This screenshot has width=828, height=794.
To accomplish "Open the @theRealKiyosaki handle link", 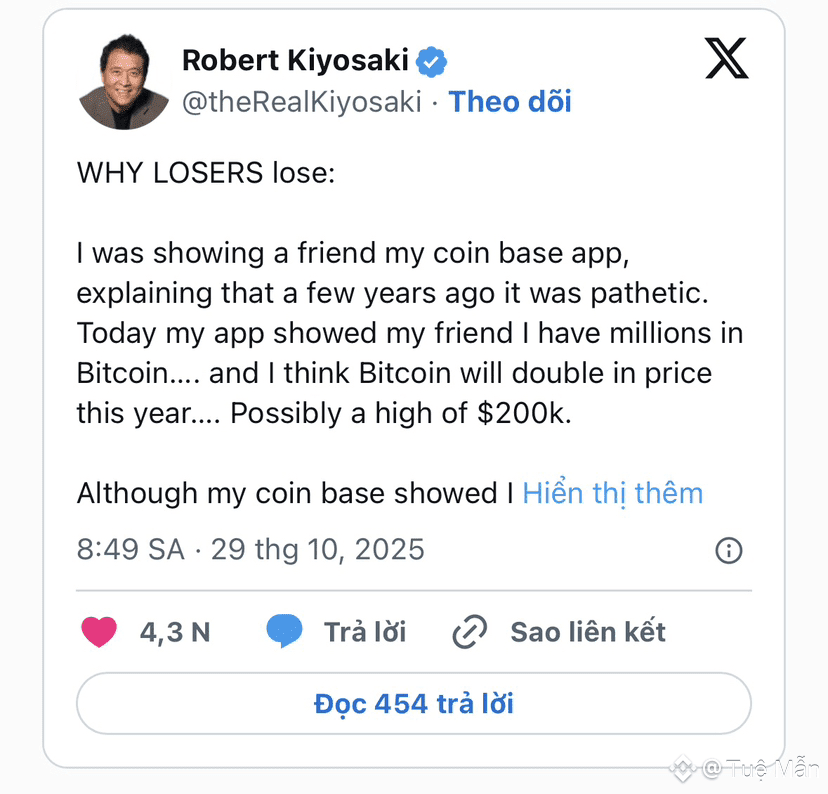I will 301,101.
